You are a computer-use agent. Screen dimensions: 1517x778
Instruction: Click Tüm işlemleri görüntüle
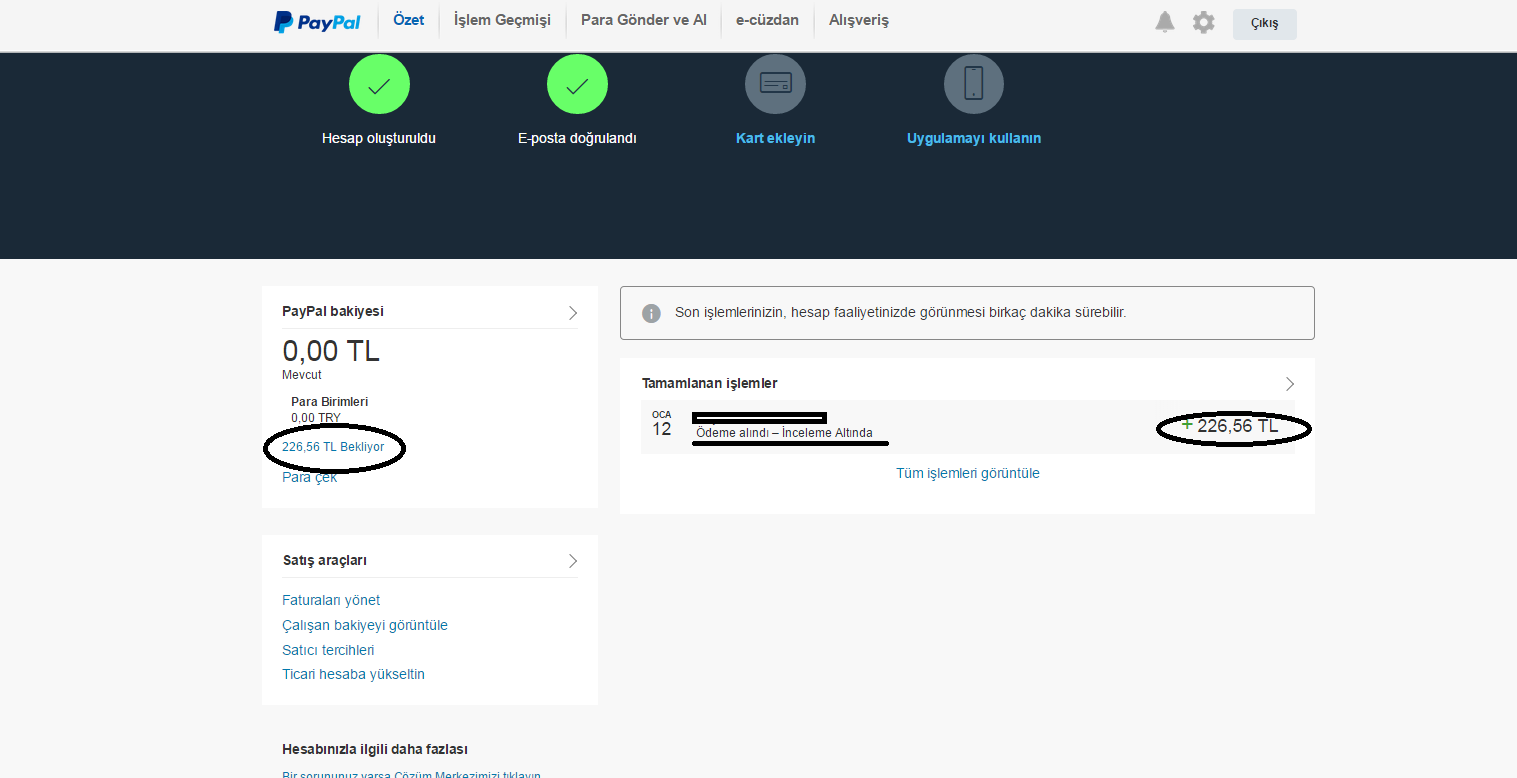[x=968, y=473]
